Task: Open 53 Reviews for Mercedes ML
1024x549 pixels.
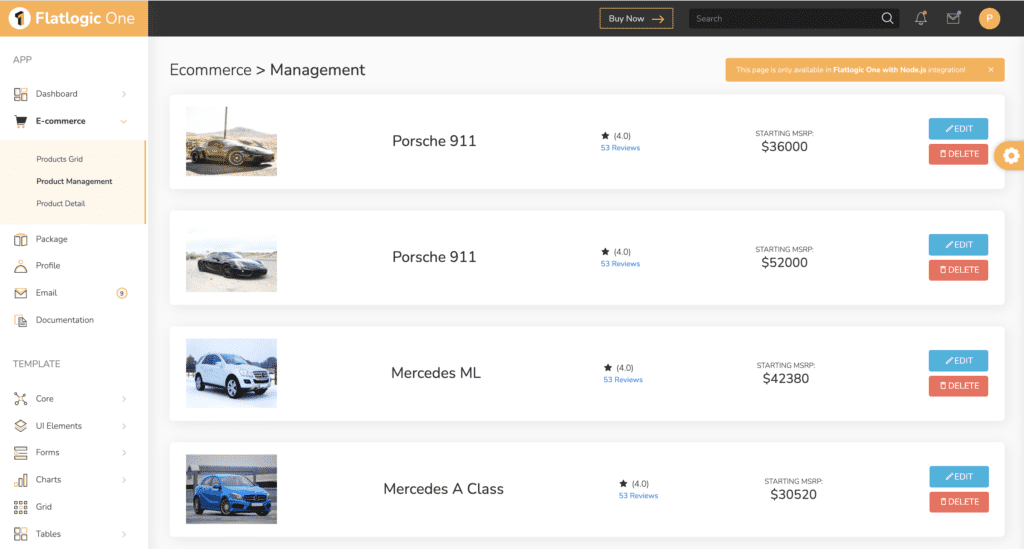Action: coord(622,380)
